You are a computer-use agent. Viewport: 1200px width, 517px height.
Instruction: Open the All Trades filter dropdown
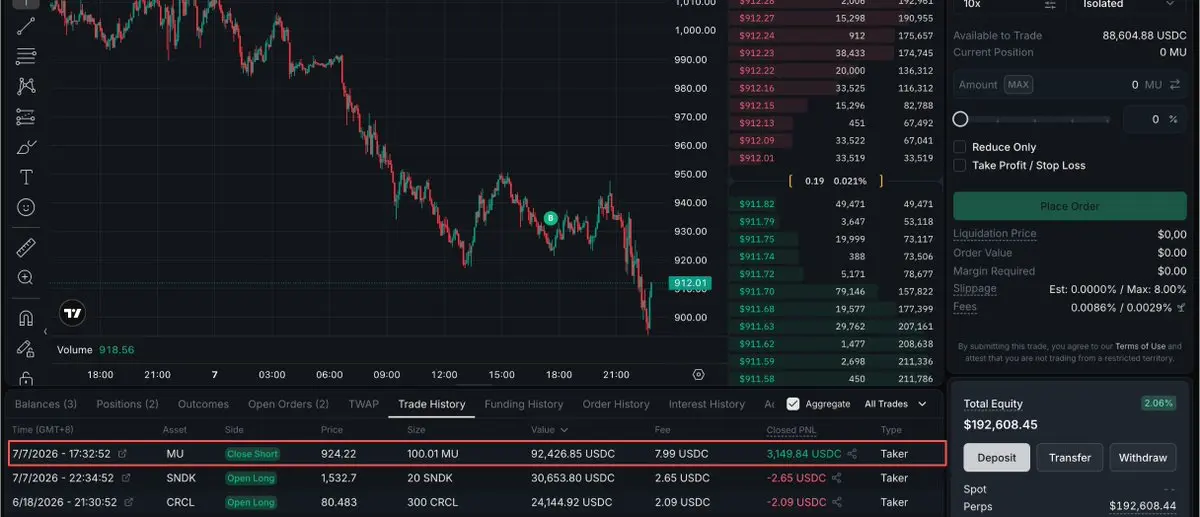pyautogui.click(x=895, y=404)
